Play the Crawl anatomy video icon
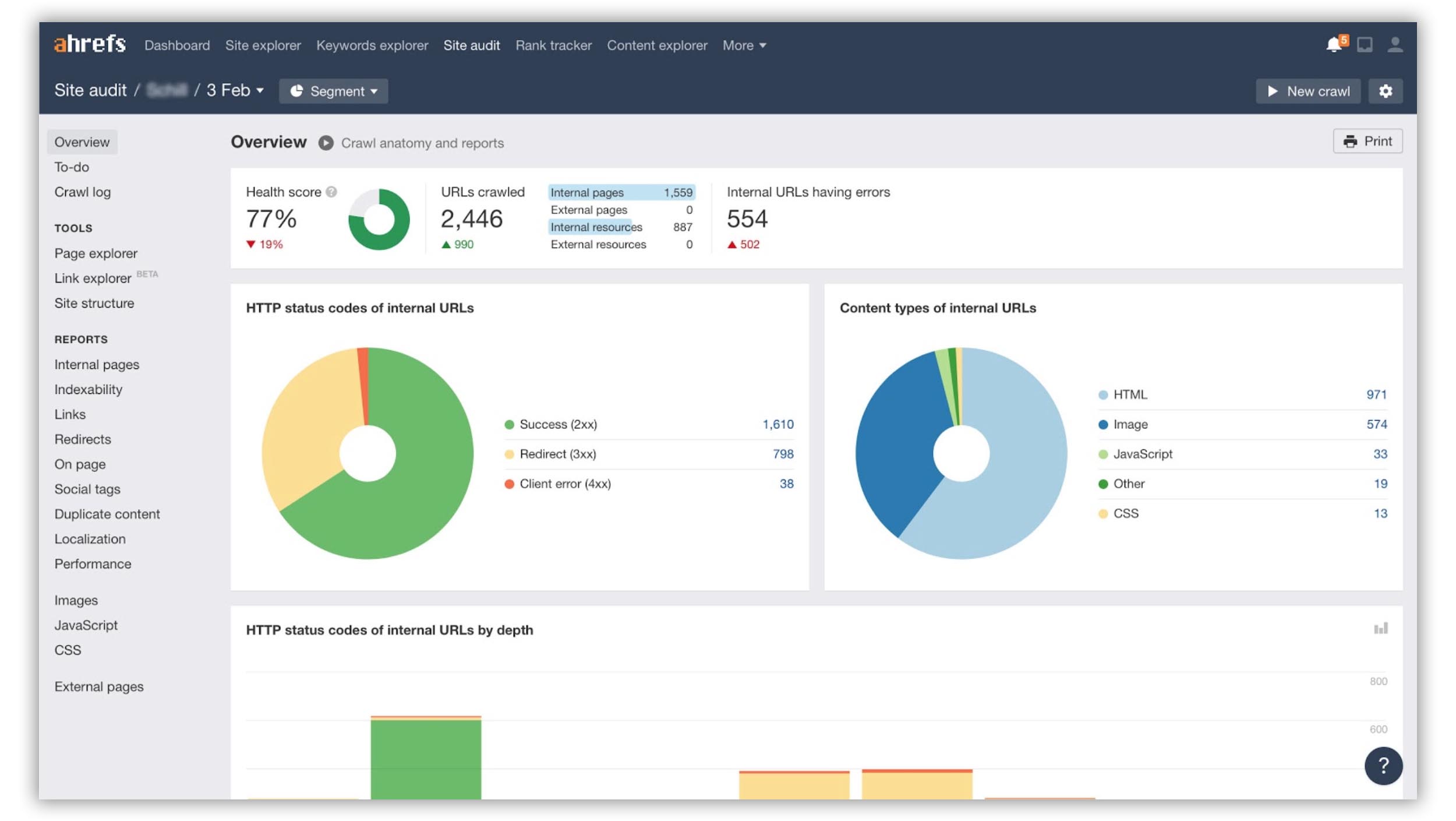Screen dimensions: 1456x821 [x=326, y=143]
